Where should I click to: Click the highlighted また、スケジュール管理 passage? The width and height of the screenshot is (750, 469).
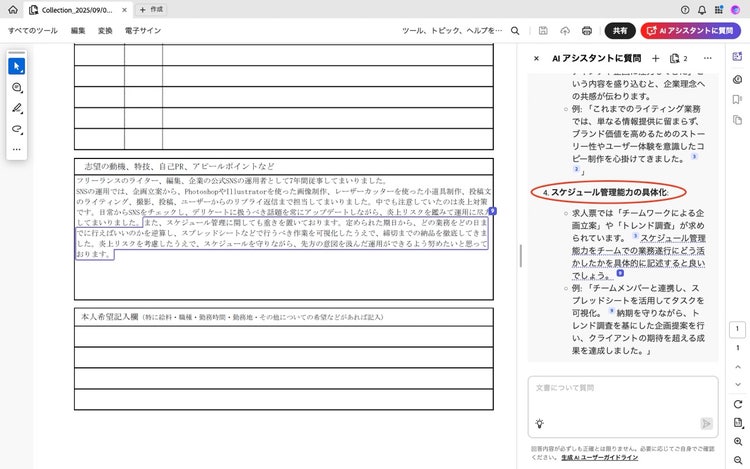[282, 238]
